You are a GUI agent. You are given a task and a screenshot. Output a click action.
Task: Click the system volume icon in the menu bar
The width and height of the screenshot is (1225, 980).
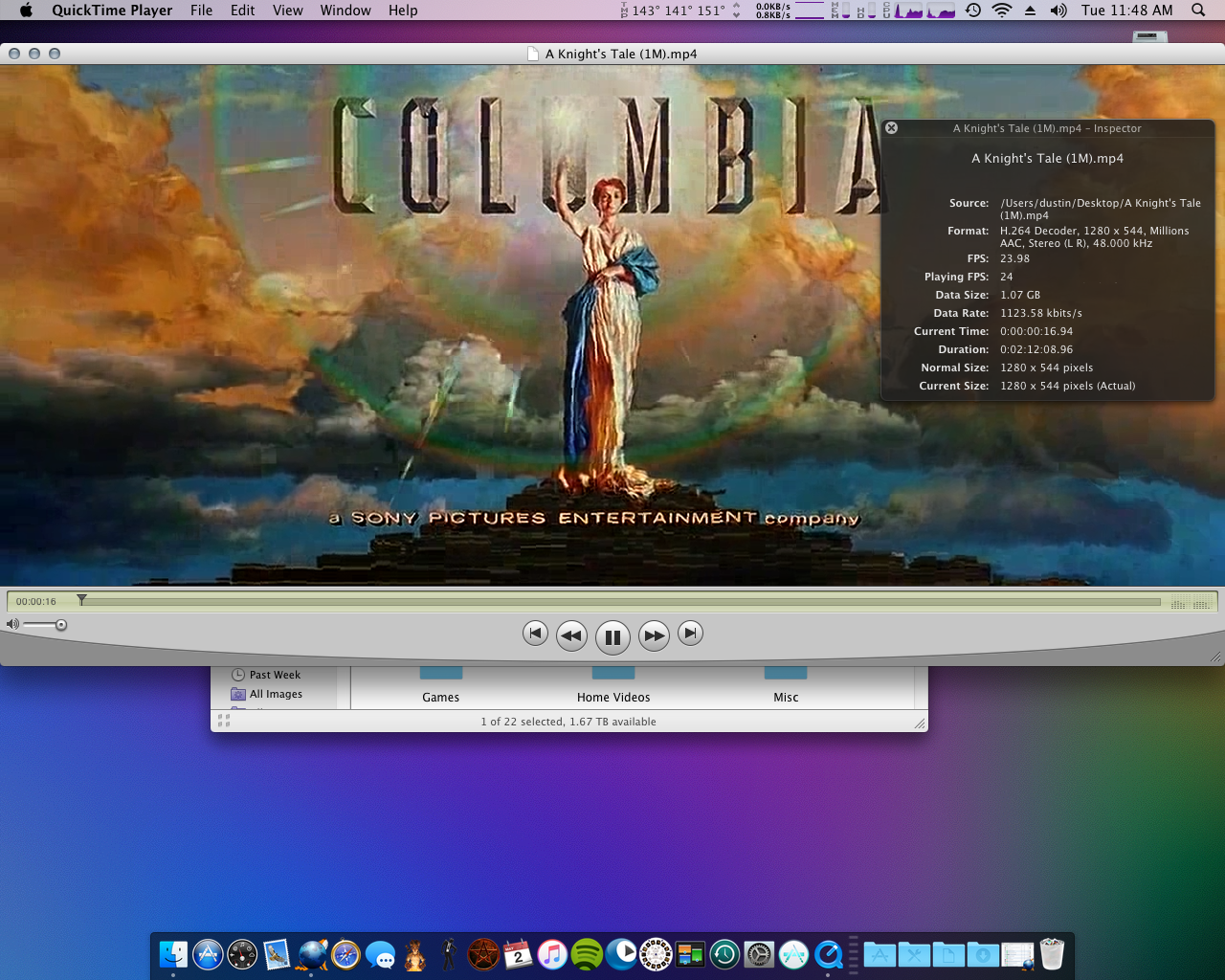click(1058, 11)
